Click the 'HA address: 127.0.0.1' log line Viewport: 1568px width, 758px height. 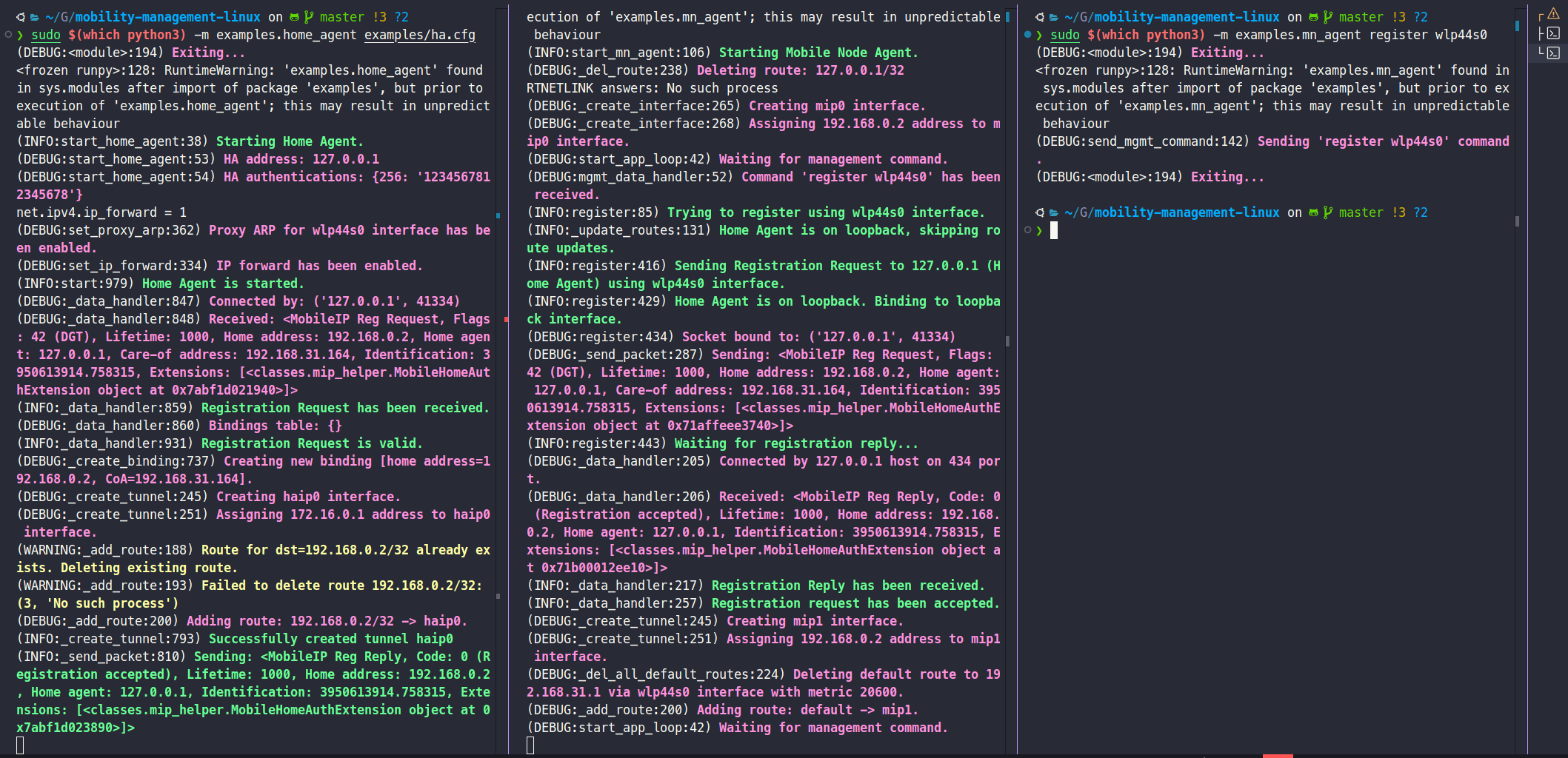pyautogui.click(x=198, y=159)
